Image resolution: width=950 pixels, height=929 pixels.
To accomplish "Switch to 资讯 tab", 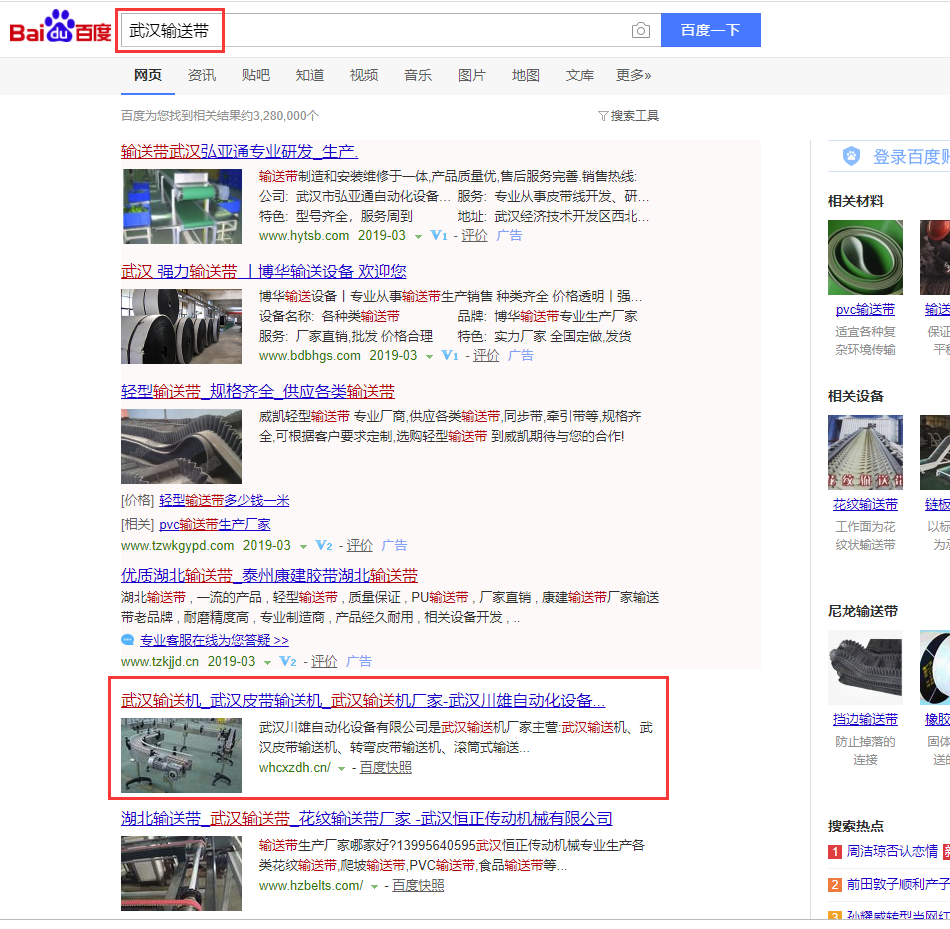I will 202,75.
